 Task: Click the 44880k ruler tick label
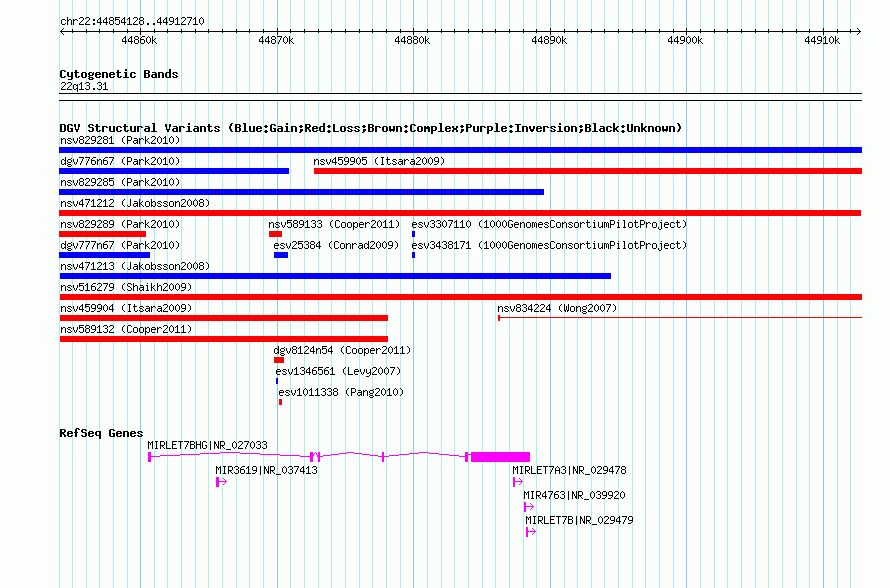(x=412, y=40)
